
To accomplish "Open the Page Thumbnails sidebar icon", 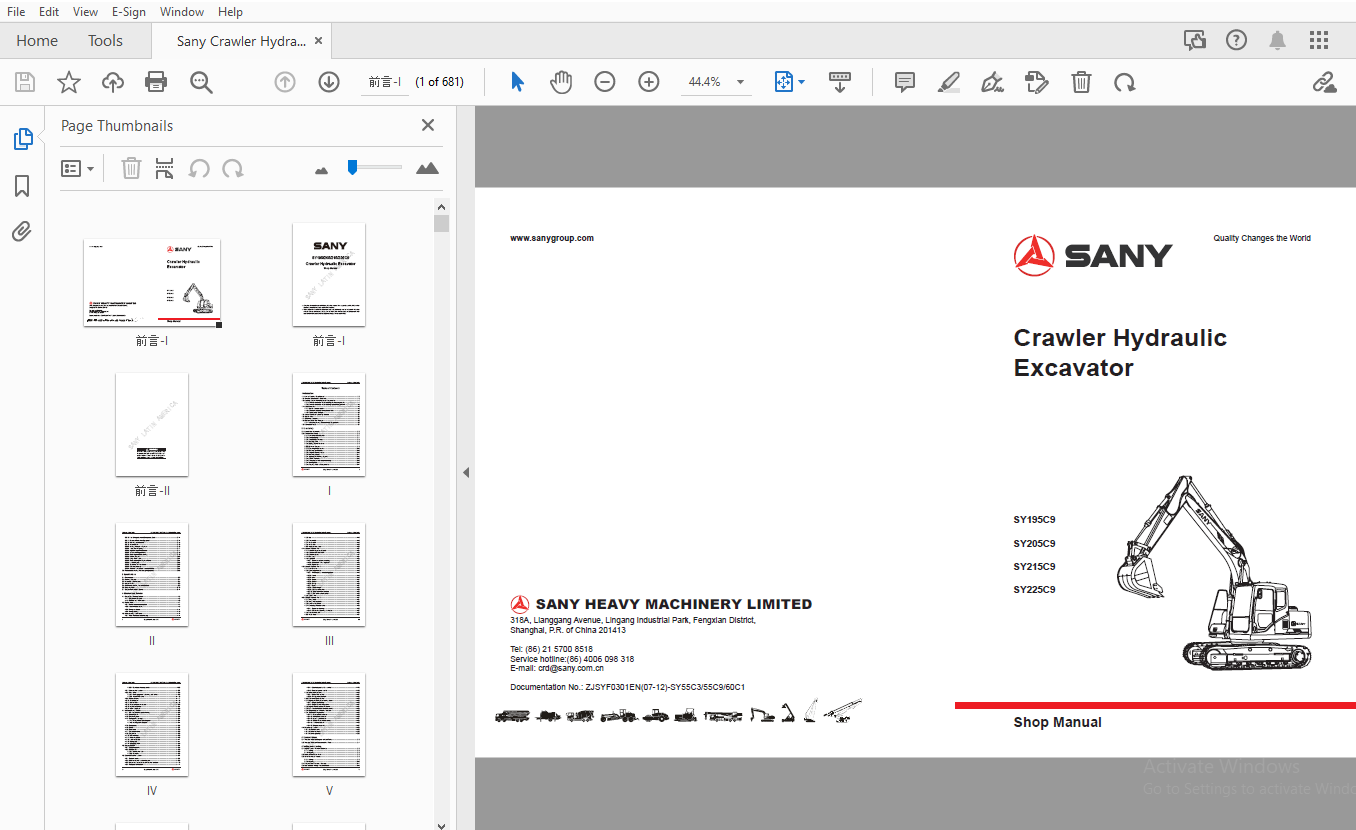I will [x=22, y=139].
